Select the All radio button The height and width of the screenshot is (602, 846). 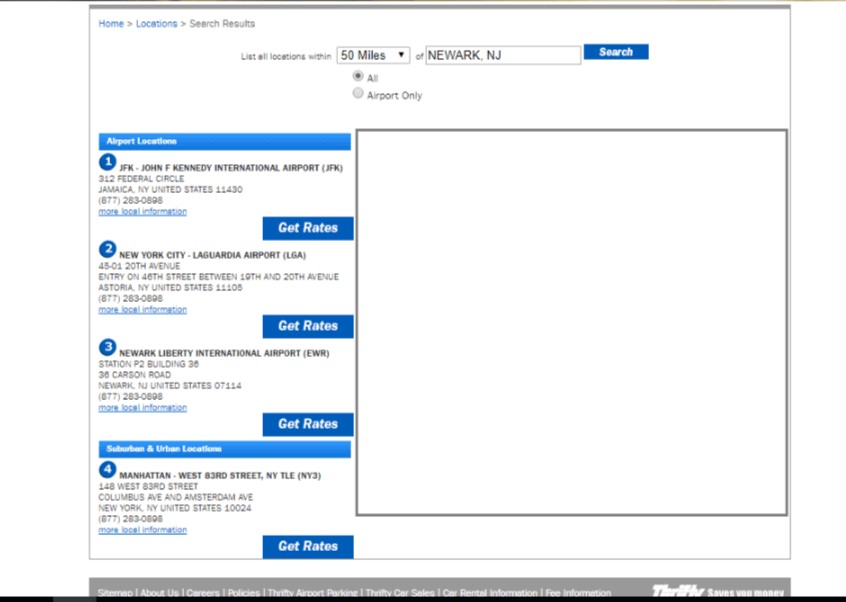pyautogui.click(x=358, y=76)
